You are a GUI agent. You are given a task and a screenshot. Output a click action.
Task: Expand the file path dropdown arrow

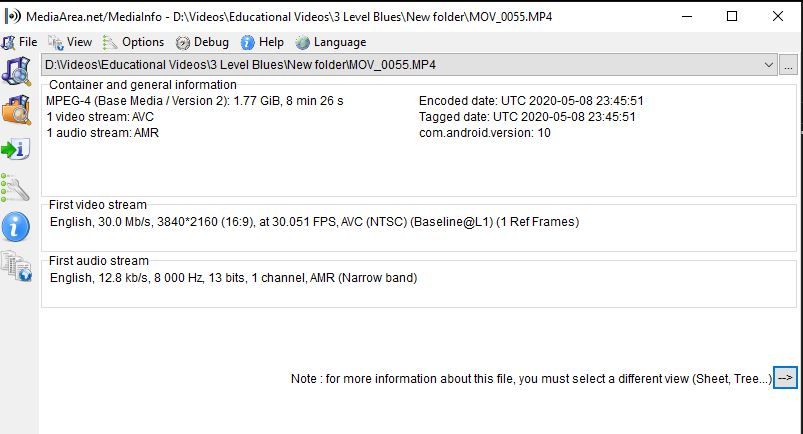click(x=768, y=65)
